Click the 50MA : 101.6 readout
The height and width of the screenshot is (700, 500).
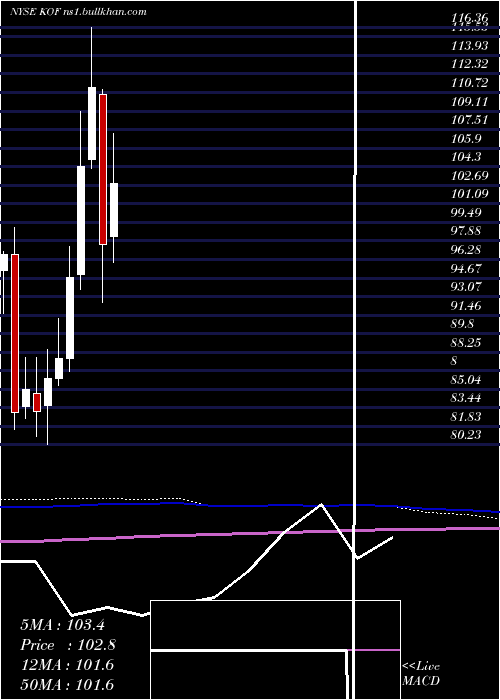point(67,684)
